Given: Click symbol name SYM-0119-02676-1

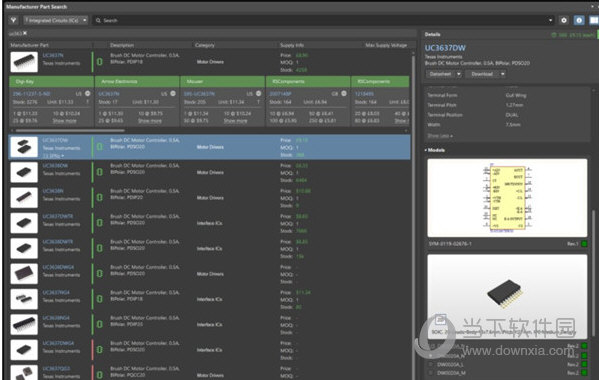Looking at the screenshot, I should (x=450, y=244).
